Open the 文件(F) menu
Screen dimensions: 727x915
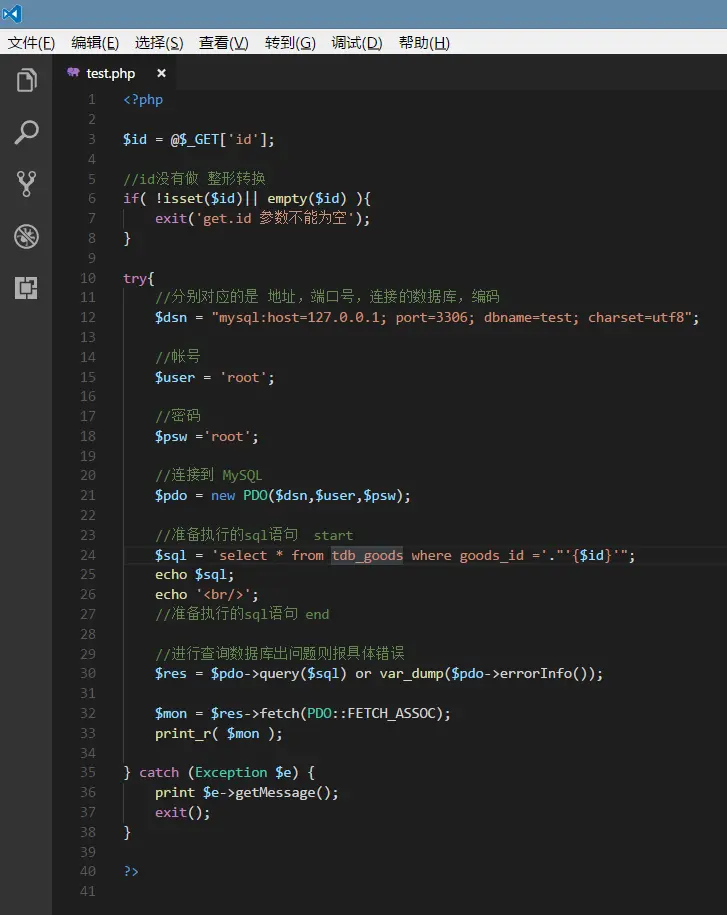pos(31,43)
